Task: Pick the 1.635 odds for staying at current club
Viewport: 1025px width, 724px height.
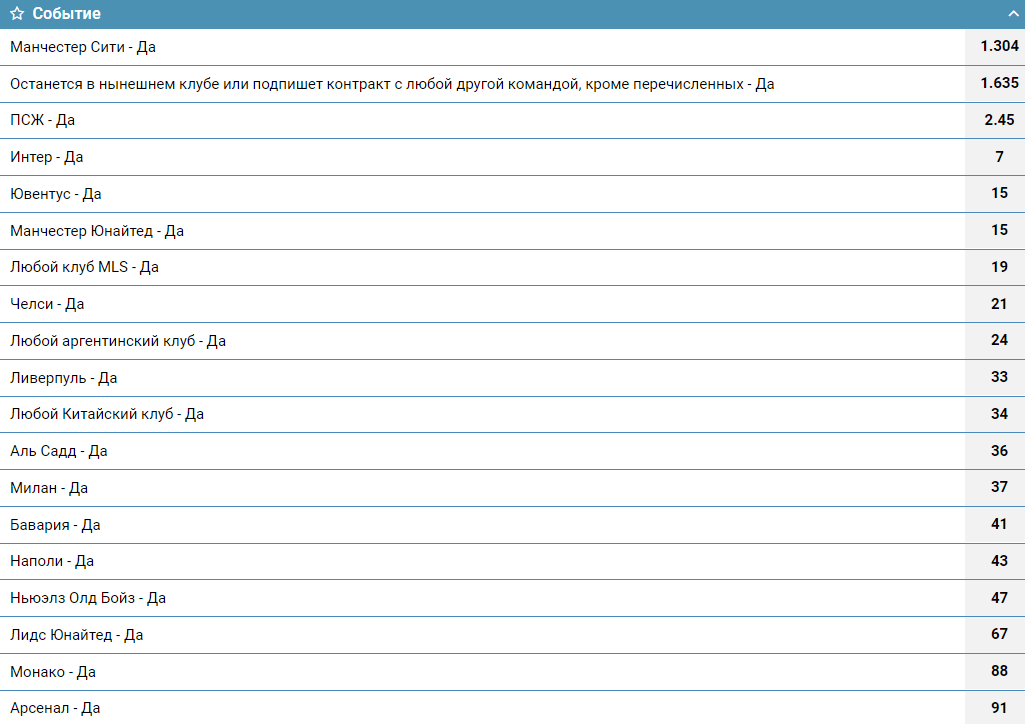Action: [995, 84]
